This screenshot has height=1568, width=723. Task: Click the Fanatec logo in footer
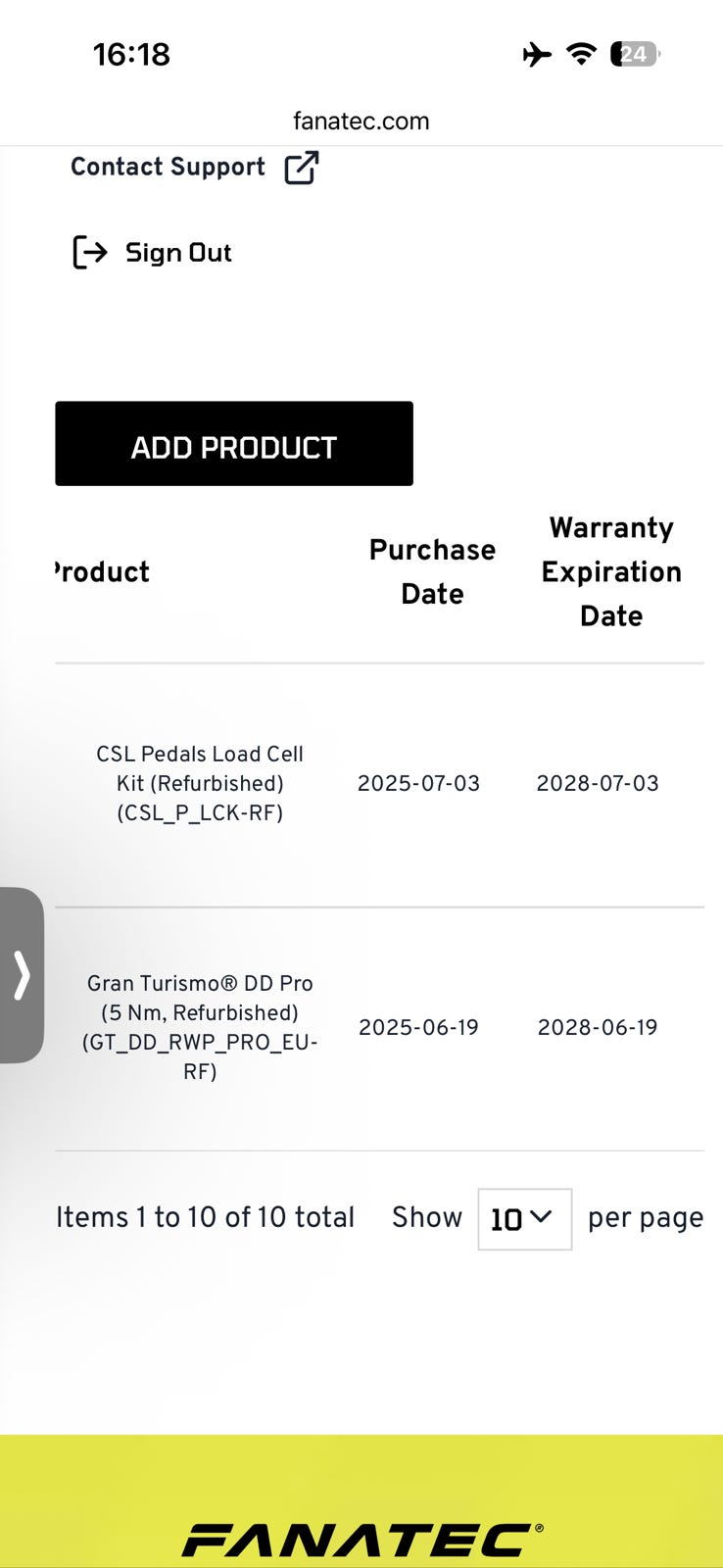pos(361,1540)
